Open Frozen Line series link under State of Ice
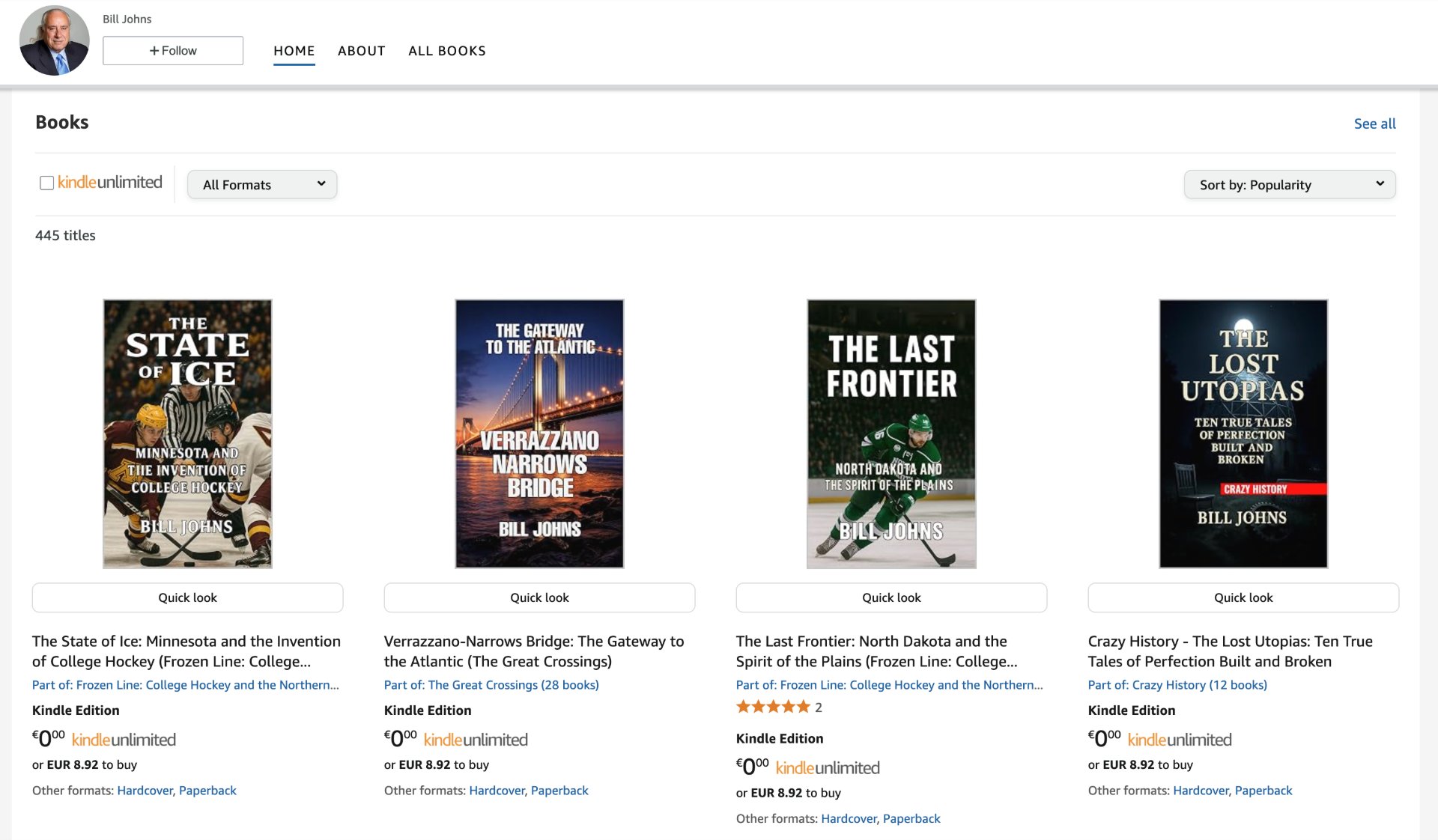 (186, 685)
